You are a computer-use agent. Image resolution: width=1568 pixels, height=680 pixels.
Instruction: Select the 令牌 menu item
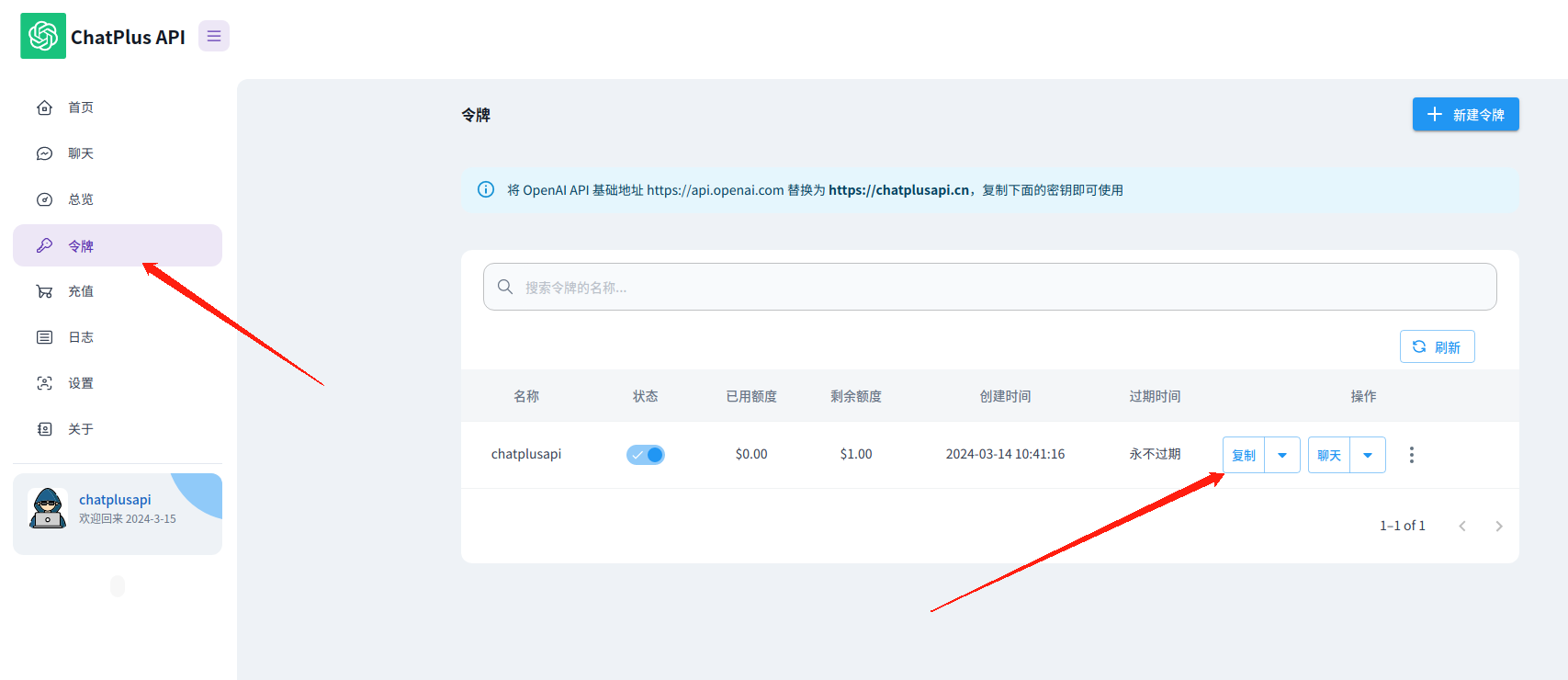[x=118, y=245]
